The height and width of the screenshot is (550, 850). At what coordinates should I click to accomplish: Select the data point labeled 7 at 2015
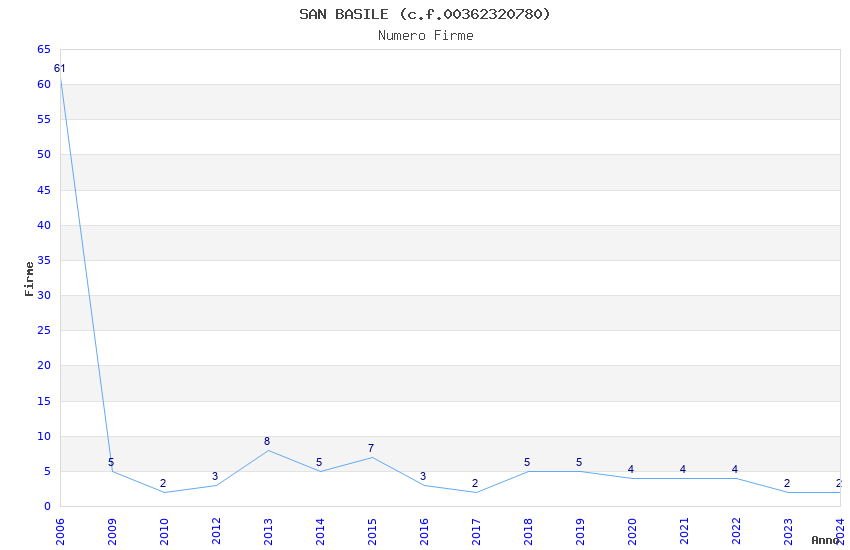coord(371,449)
